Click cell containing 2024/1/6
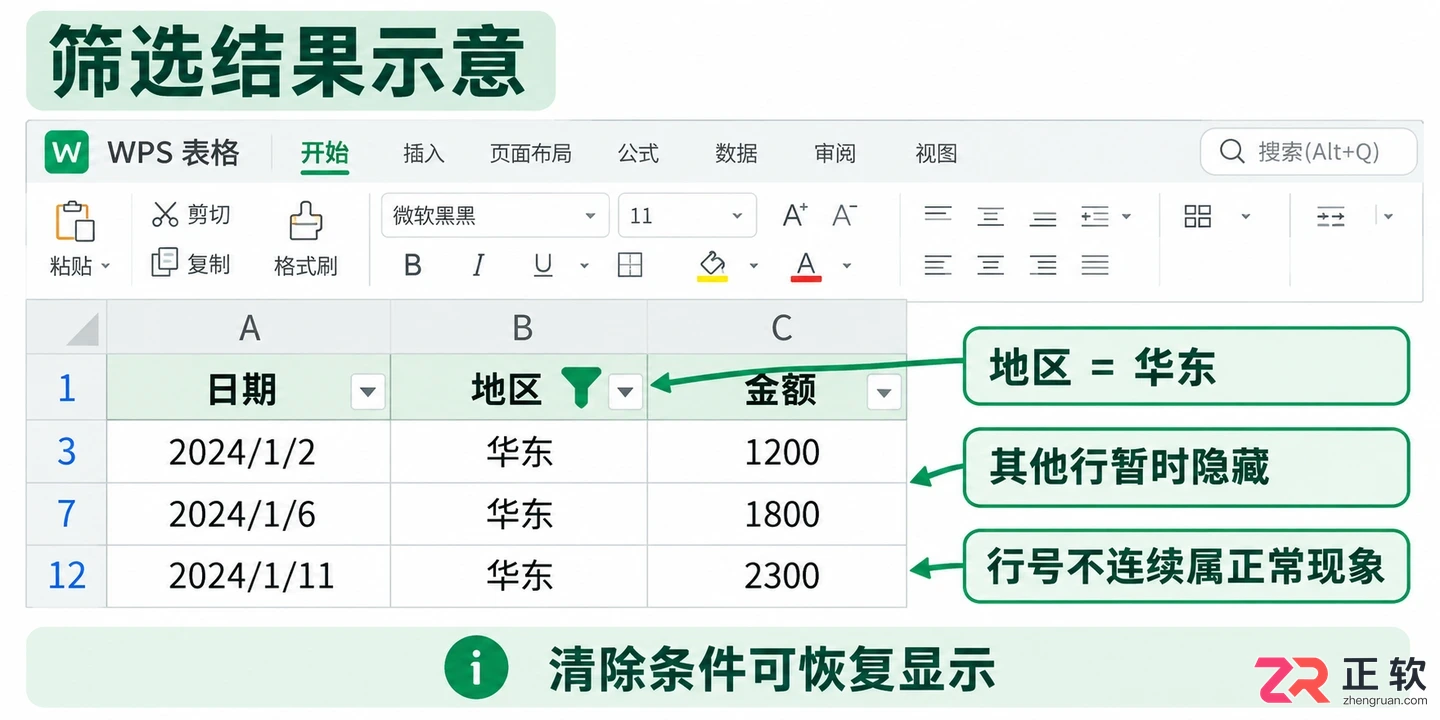Viewport: 1440px width, 720px height. pos(249,514)
